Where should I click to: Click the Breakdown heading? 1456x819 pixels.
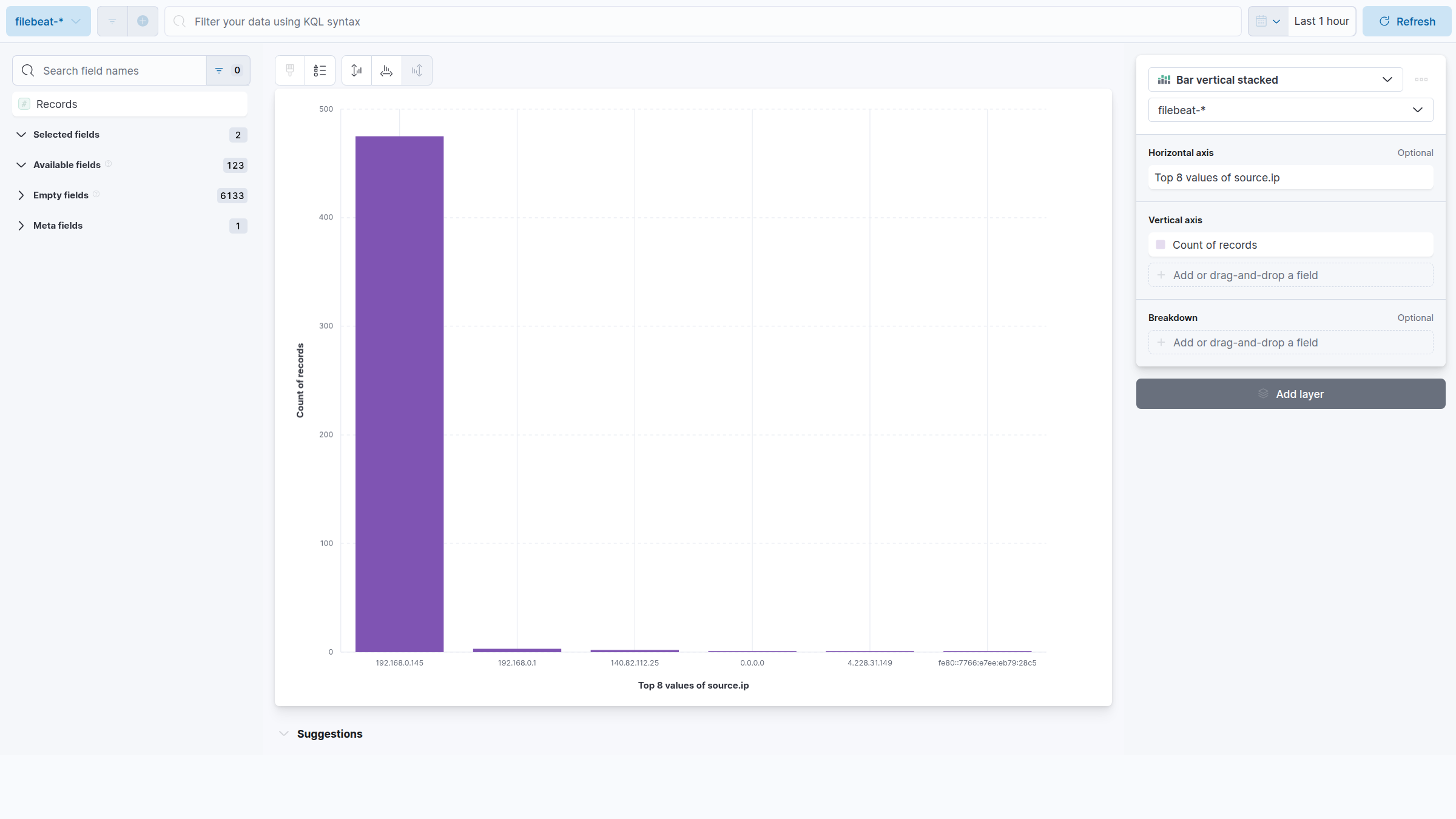coord(1173,317)
